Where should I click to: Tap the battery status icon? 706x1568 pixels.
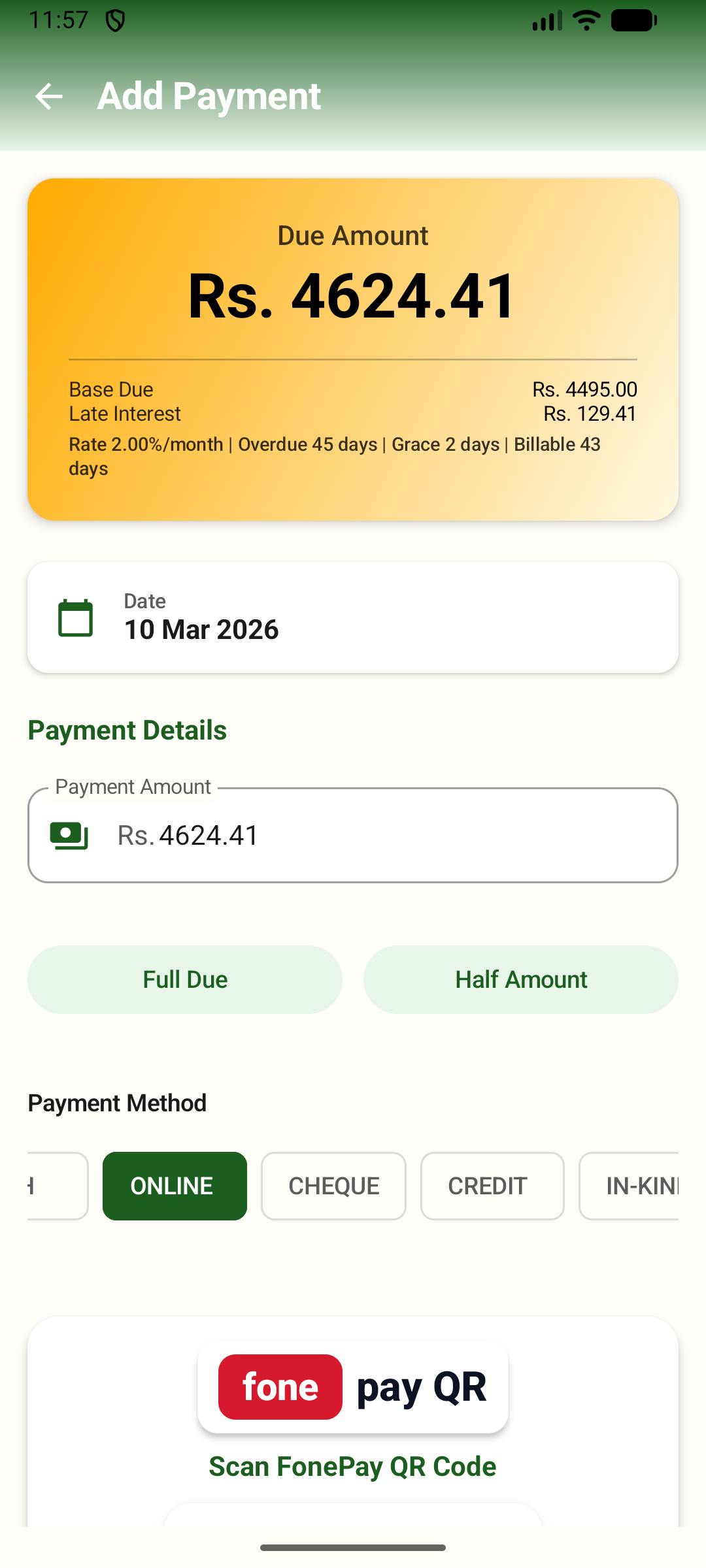click(633, 20)
